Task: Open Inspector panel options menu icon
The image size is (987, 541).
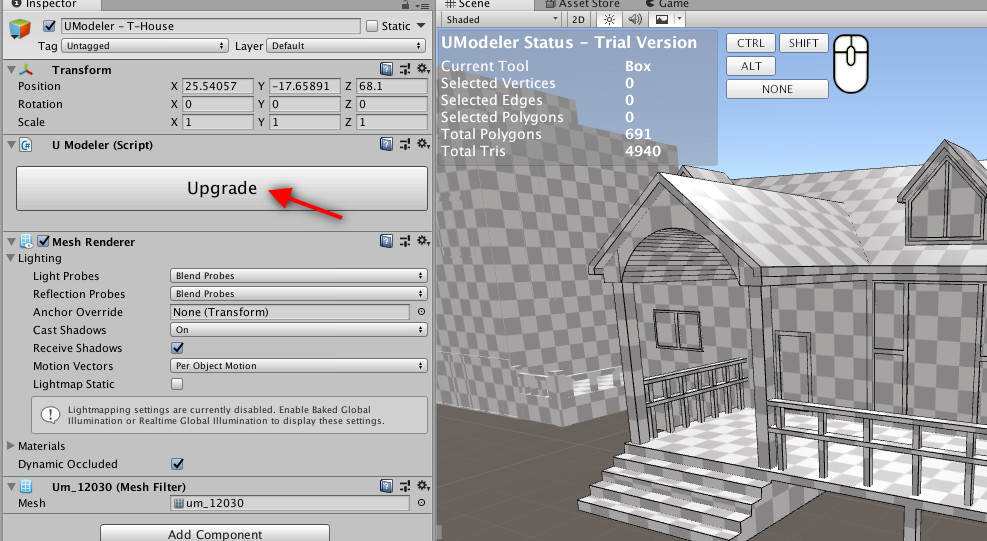Action: pos(422,6)
